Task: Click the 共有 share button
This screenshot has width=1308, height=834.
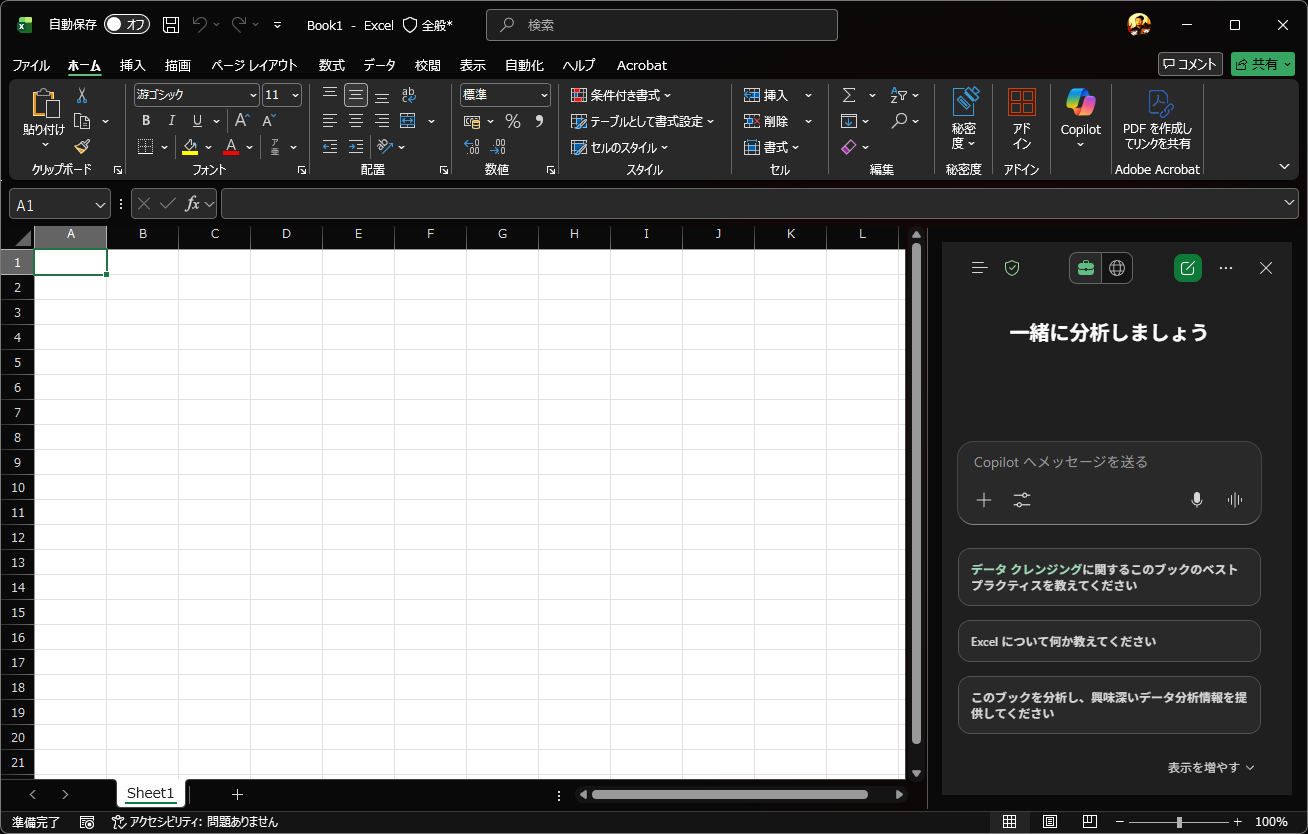Action: [x=1263, y=64]
